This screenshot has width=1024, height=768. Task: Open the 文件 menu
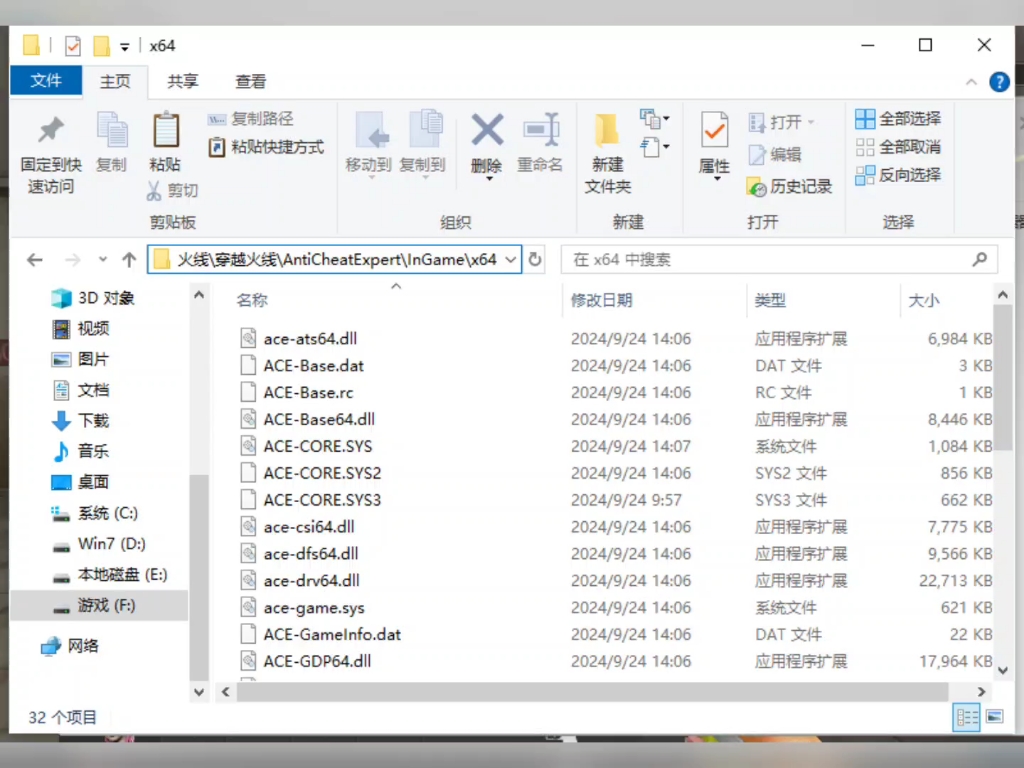click(45, 81)
